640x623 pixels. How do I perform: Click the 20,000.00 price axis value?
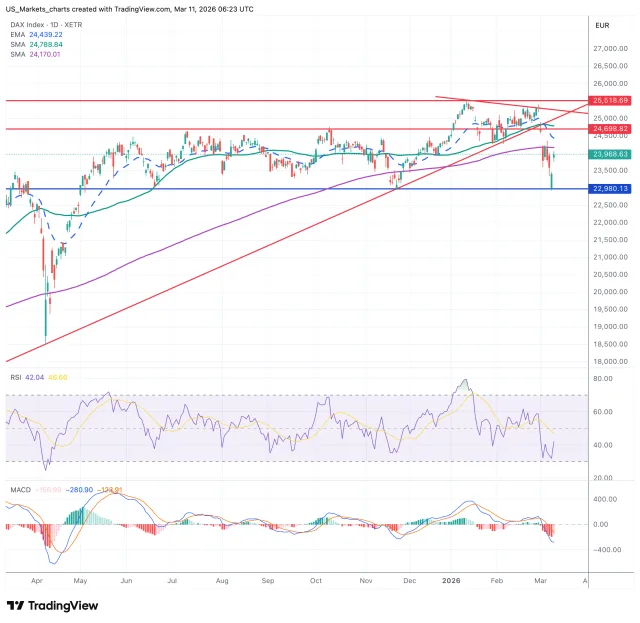610,292
